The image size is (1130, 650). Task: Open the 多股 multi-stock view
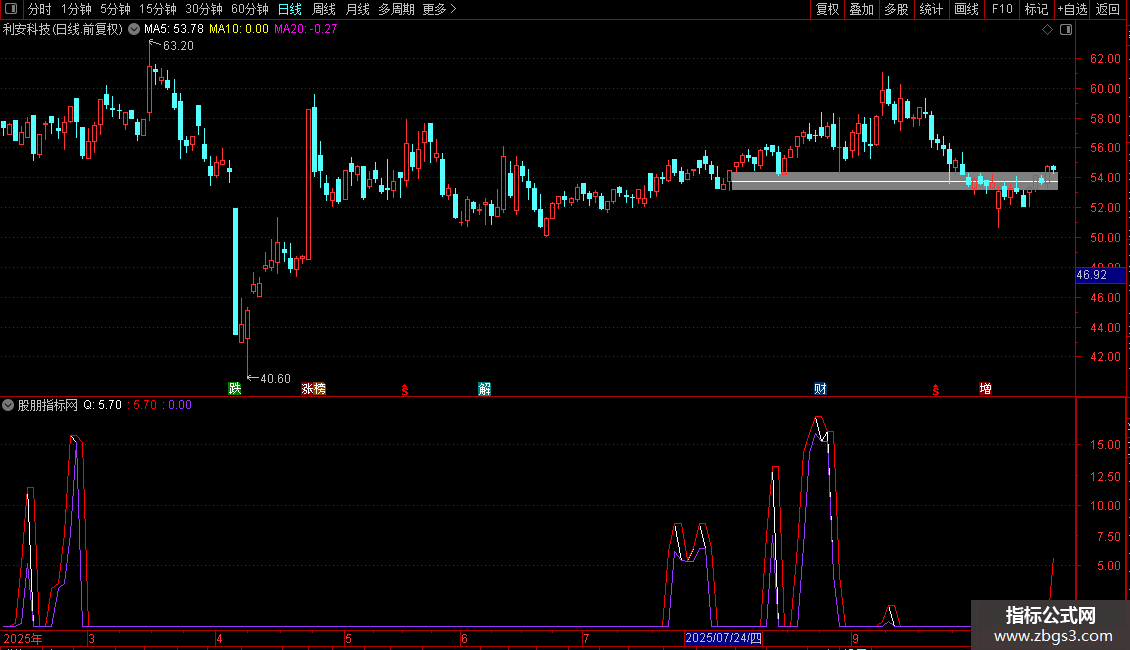896,9
